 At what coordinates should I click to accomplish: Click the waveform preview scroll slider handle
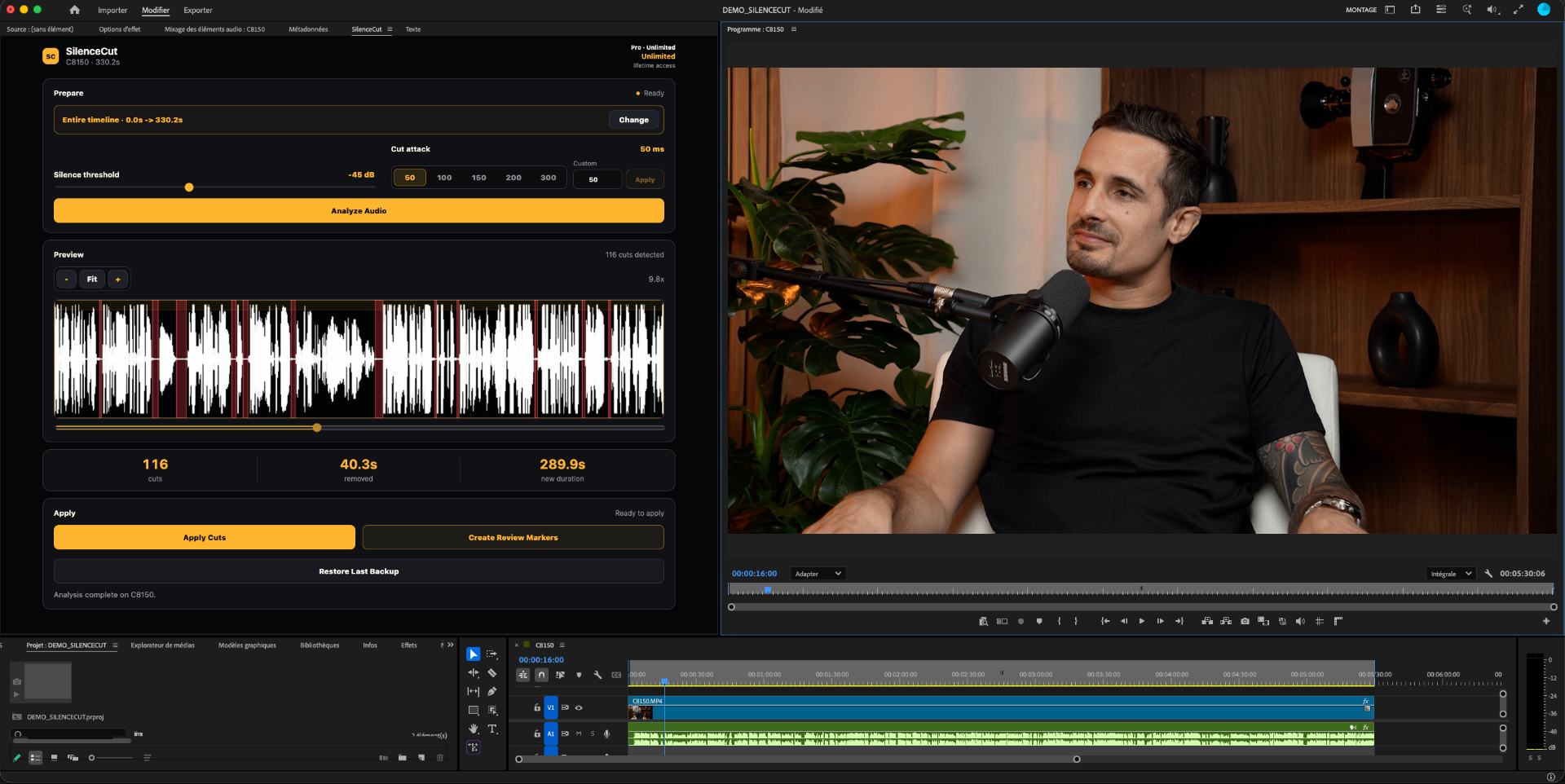click(317, 427)
